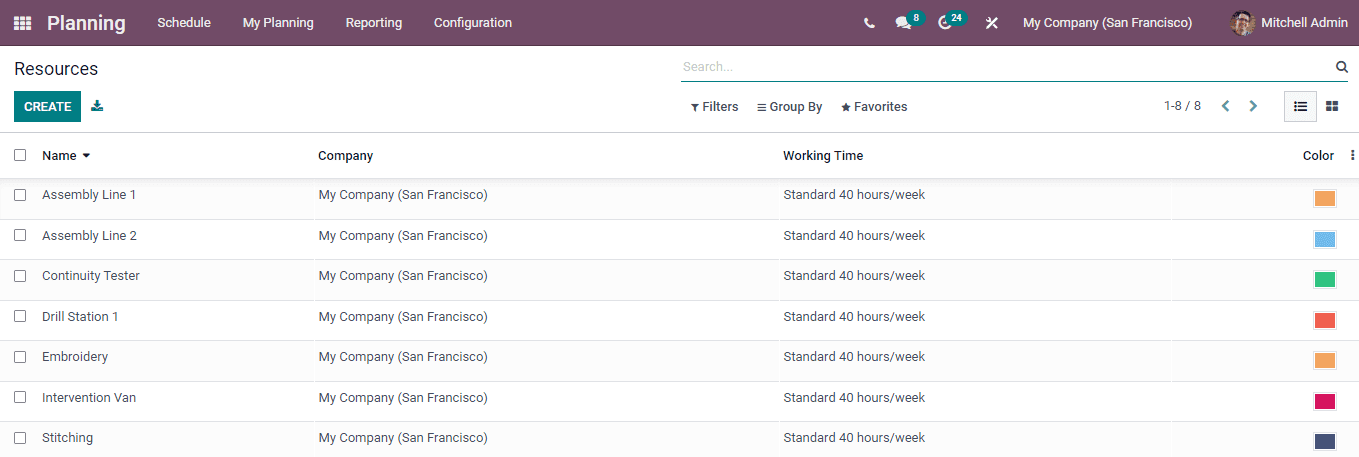Open the Group By dropdown
The width and height of the screenshot is (1359, 457).
pyautogui.click(x=789, y=107)
